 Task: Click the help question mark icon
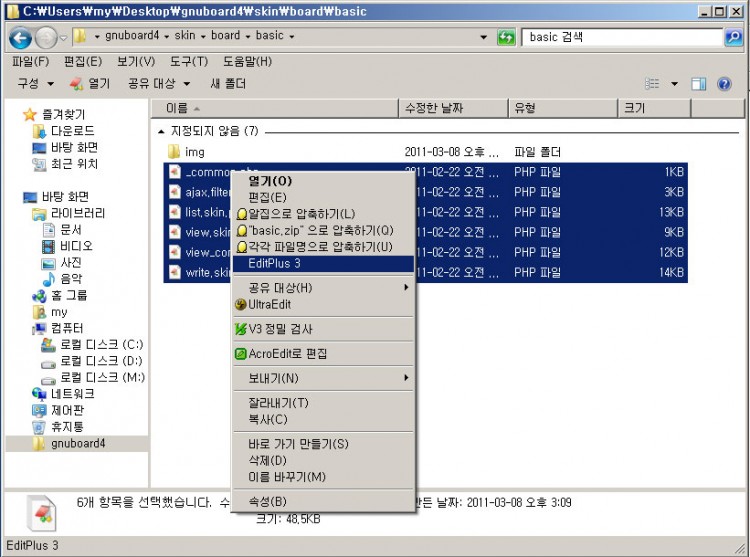724,84
